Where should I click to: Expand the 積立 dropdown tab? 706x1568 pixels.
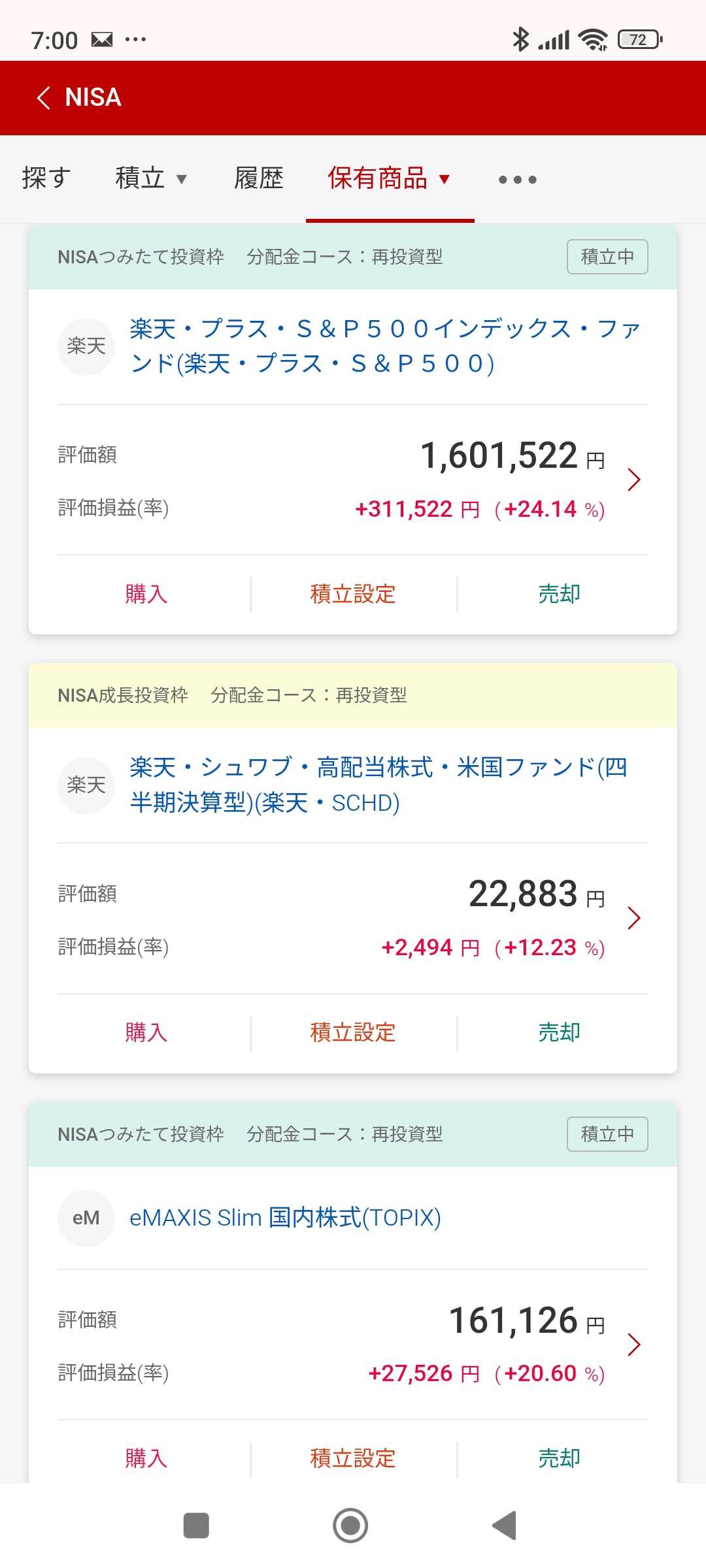coord(151,178)
